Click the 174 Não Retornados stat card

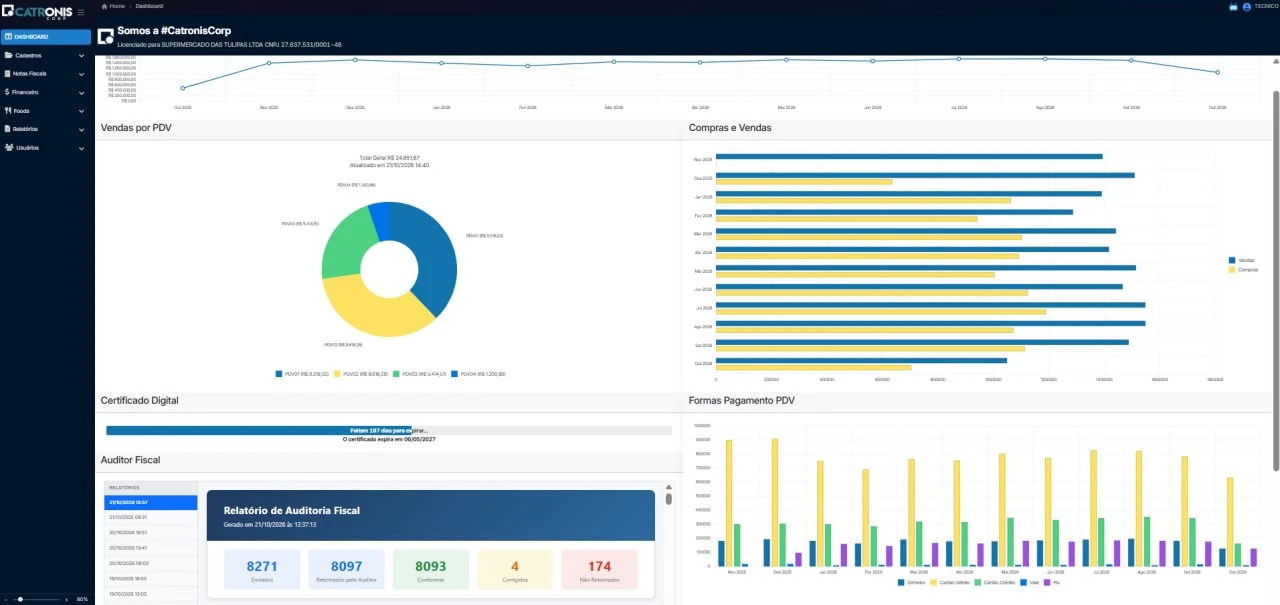pos(599,569)
